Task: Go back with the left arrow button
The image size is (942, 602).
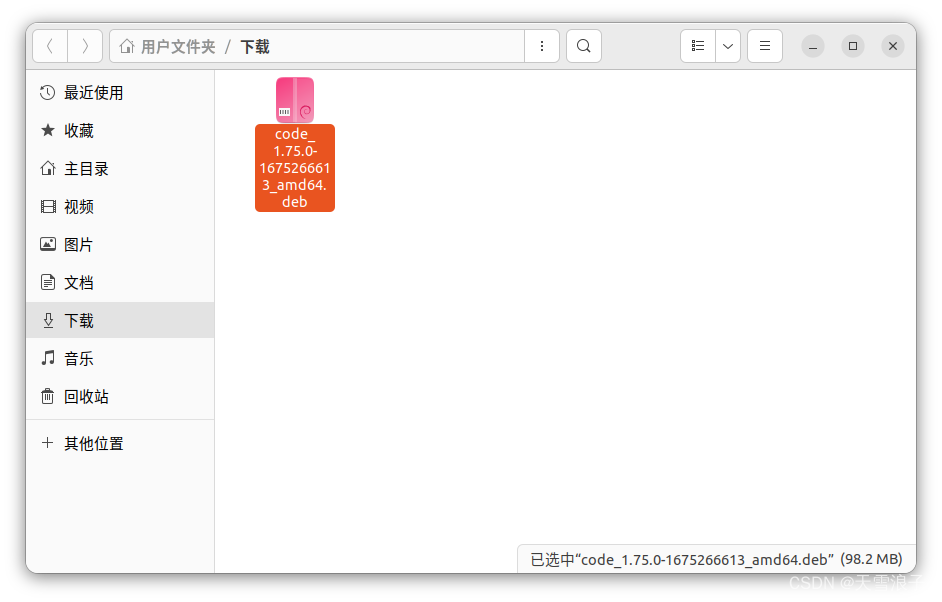Action: point(50,46)
